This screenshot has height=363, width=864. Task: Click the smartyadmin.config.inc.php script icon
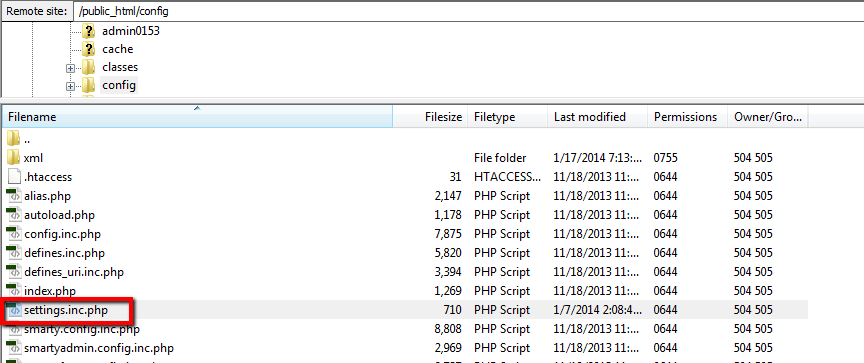point(13,348)
